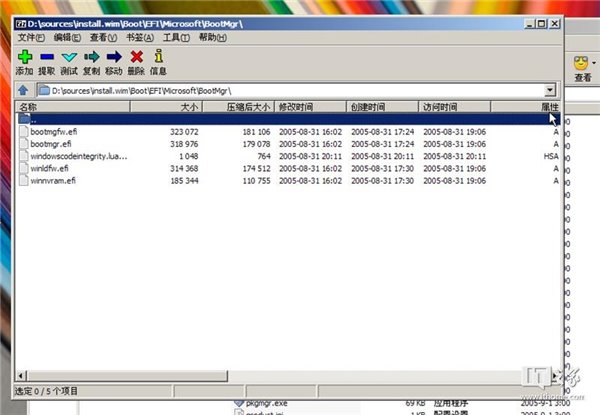Click the green Add (添加) plus icon
The width and height of the screenshot is (600, 415).
25,58
